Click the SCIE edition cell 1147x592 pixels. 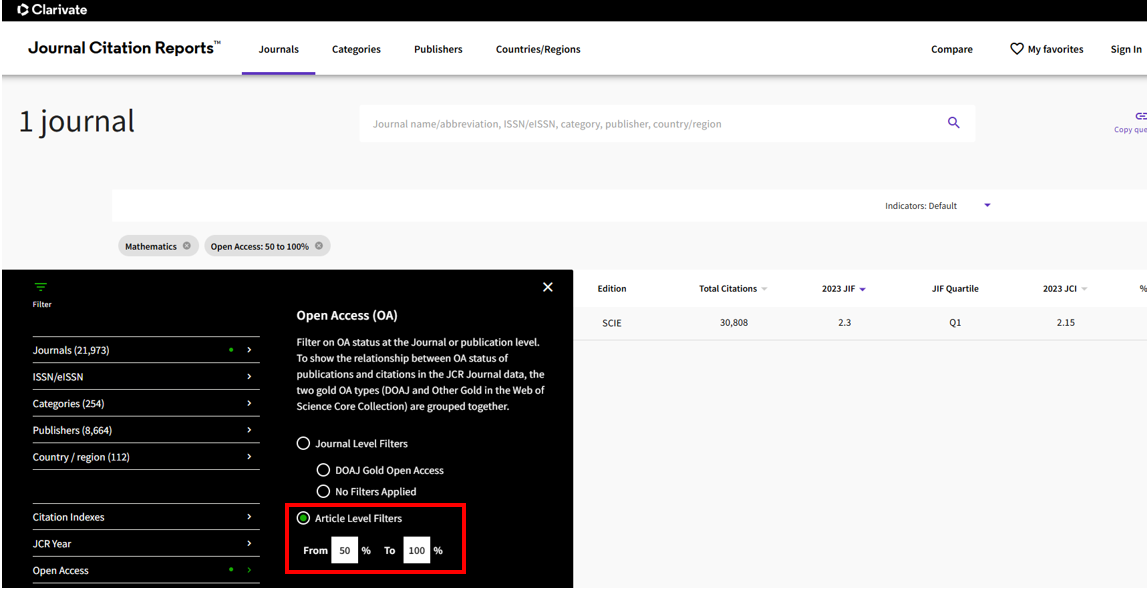(x=612, y=323)
